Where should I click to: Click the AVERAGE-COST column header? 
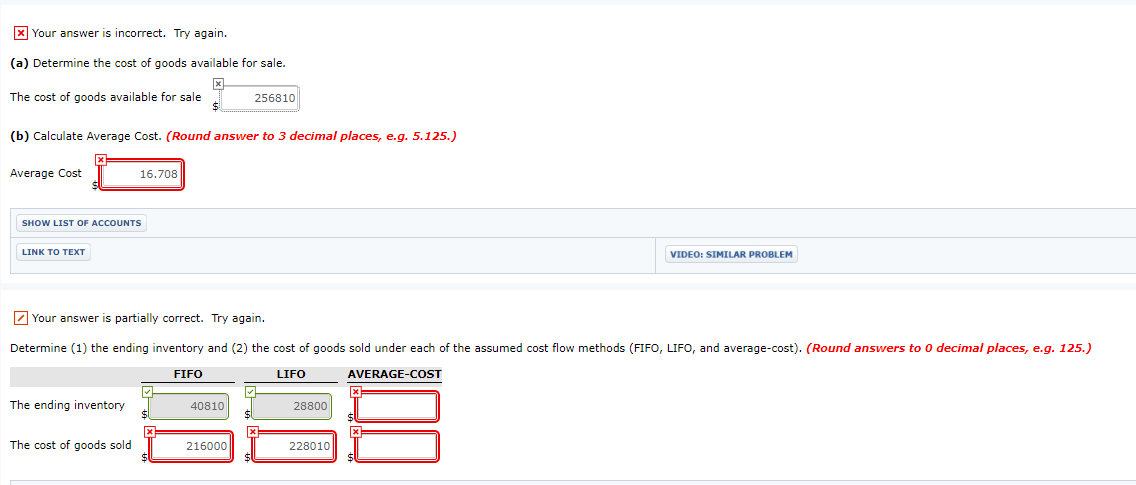(395, 374)
